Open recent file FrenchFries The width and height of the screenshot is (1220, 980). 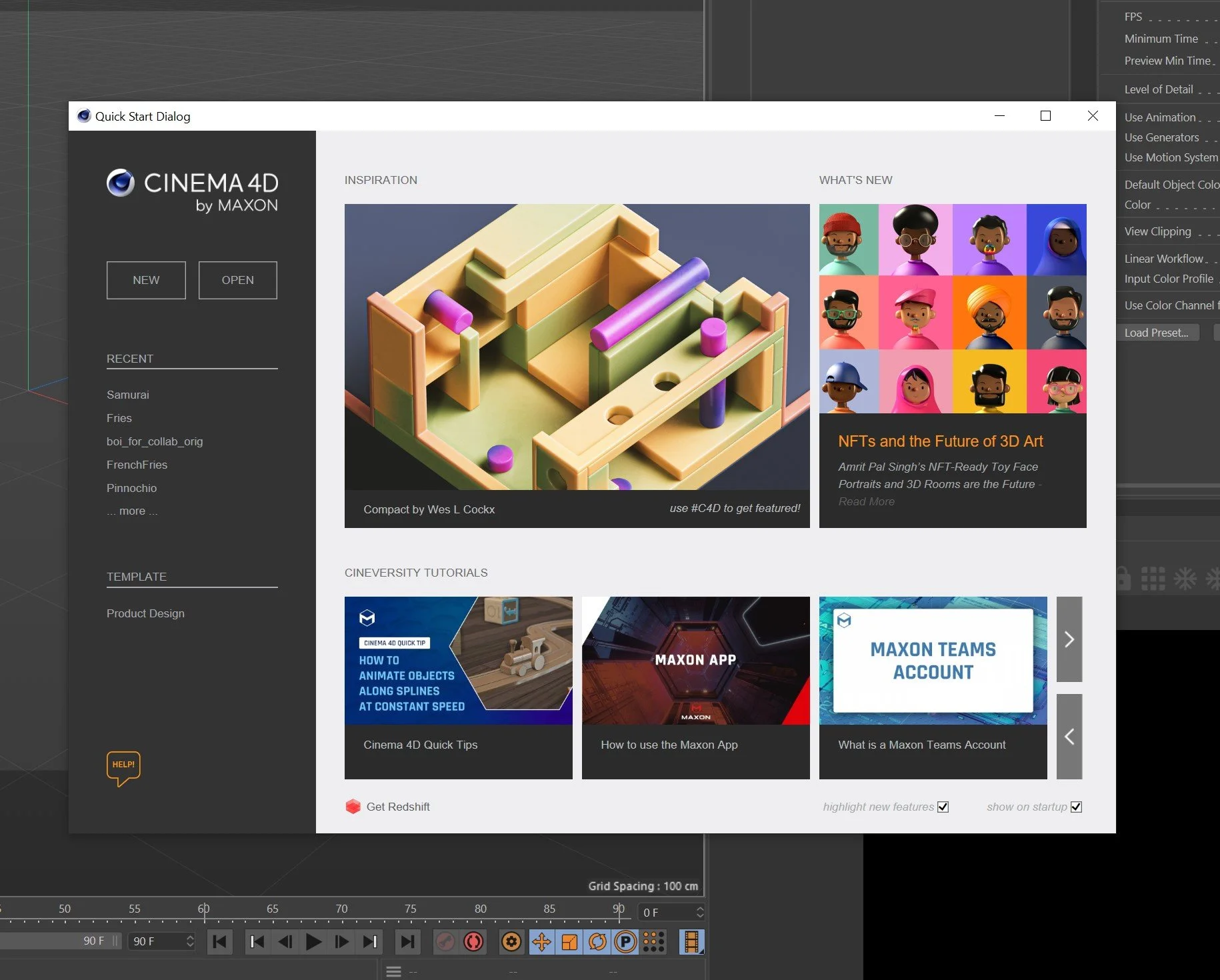tap(137, 465)
